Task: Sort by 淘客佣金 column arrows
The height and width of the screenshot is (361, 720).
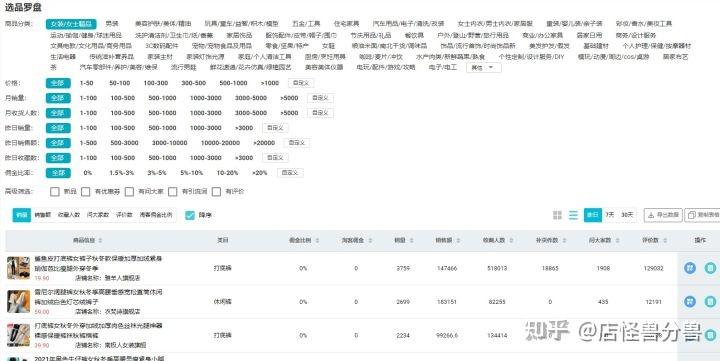Action: 370,241
